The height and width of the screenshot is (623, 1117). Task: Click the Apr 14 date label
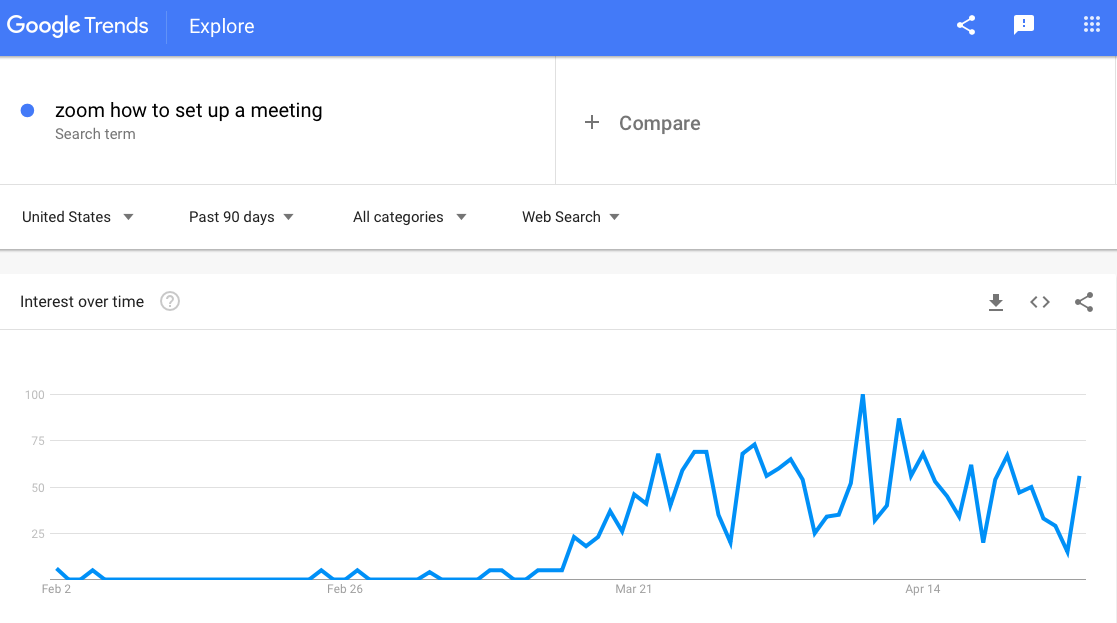pos(922,589)
